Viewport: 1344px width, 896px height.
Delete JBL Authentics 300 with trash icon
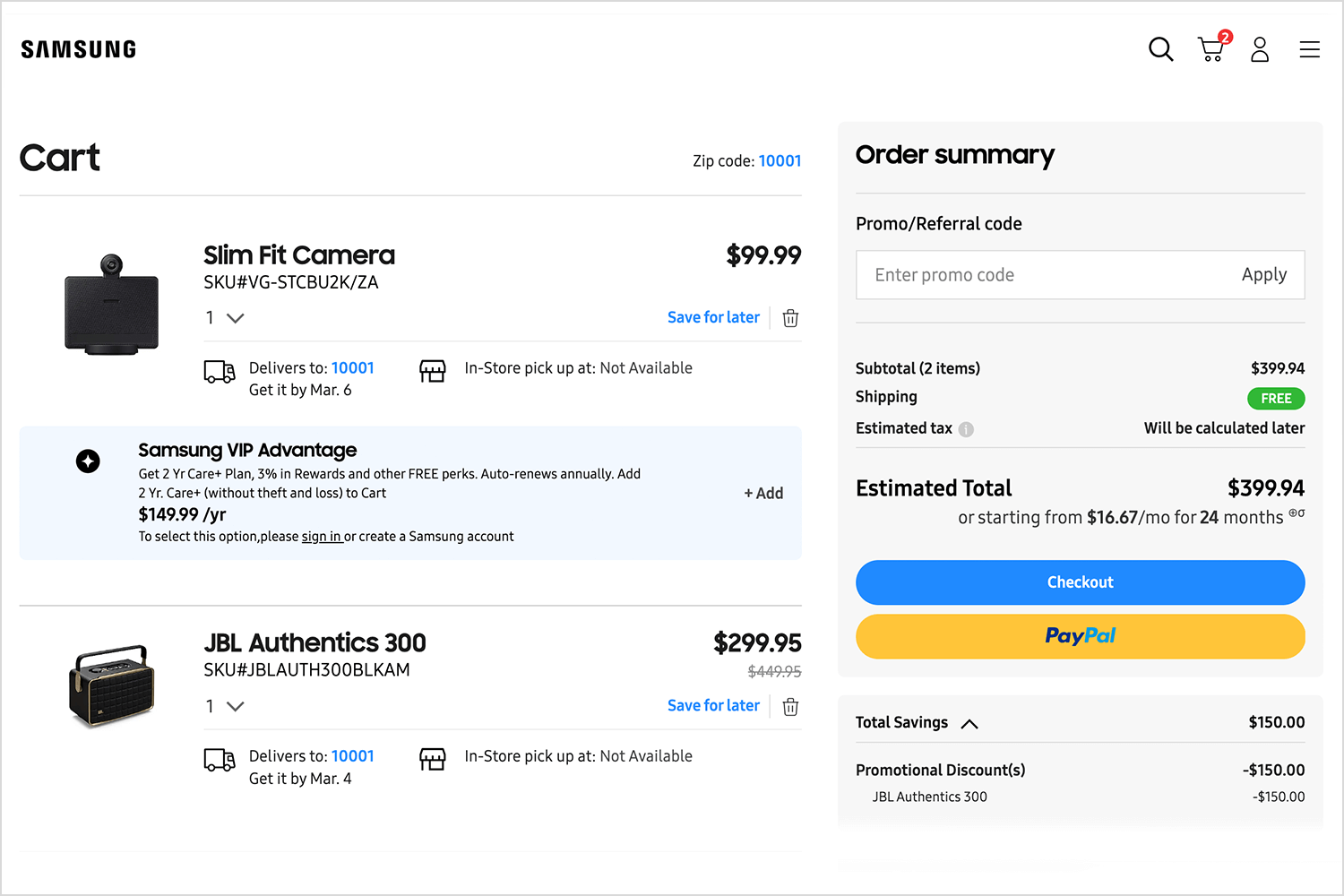click(x=790, y=707)
